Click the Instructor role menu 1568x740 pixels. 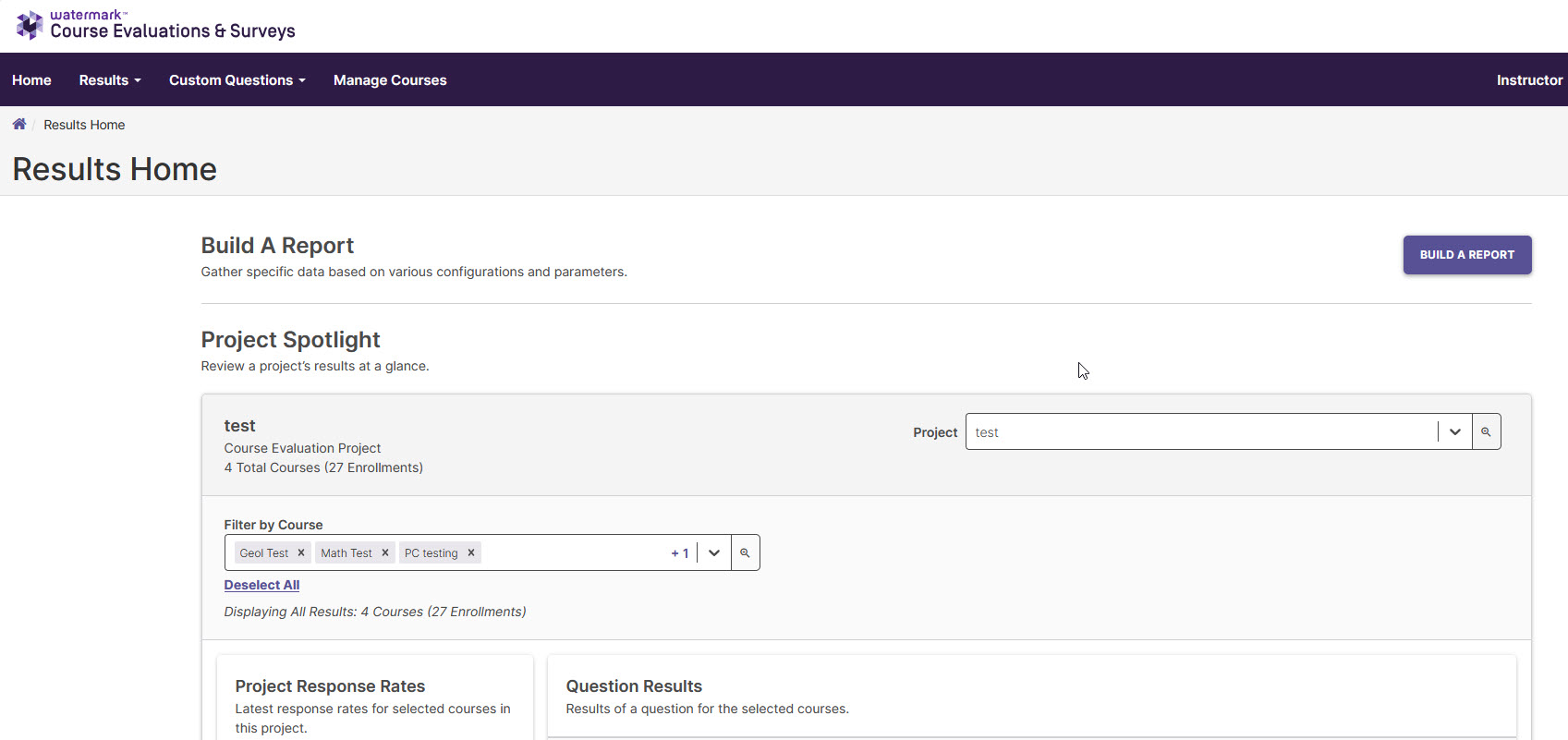point(1530,80)
